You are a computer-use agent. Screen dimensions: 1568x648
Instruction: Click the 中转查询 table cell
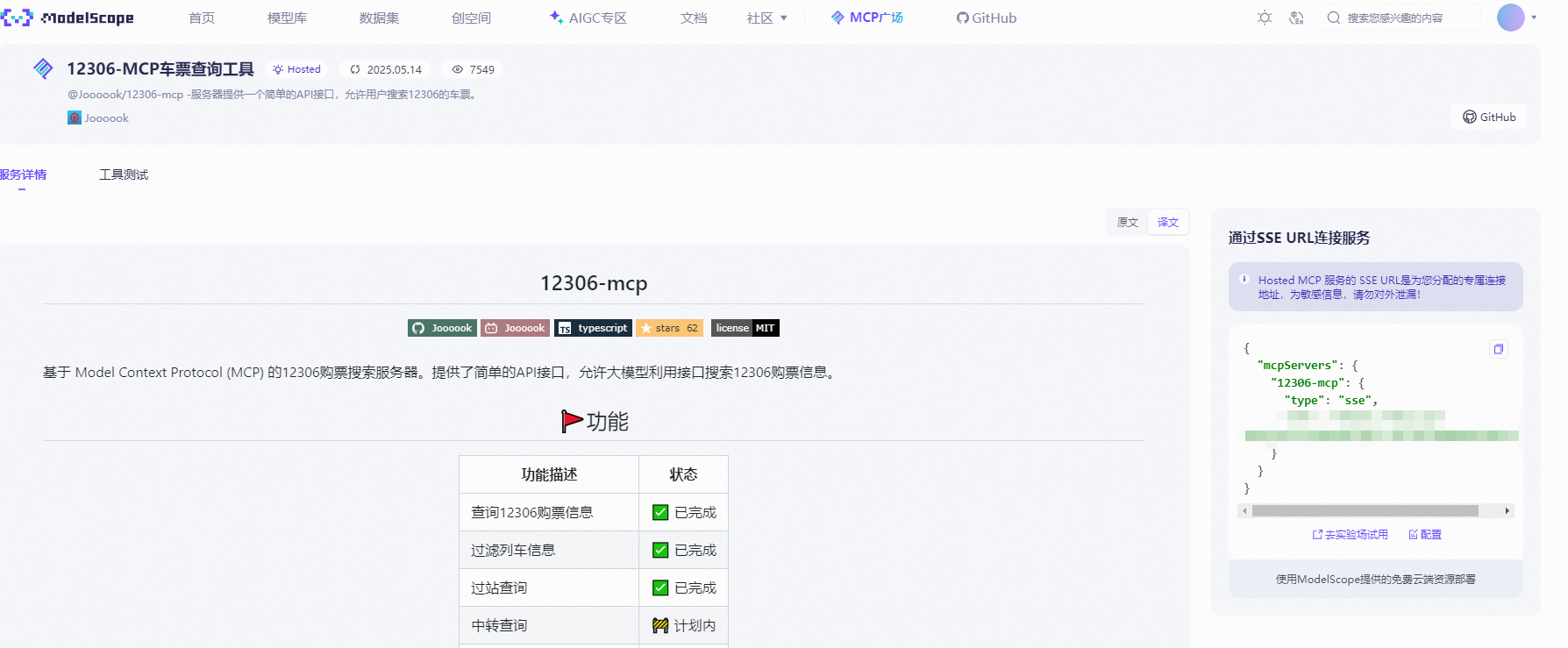549,625
